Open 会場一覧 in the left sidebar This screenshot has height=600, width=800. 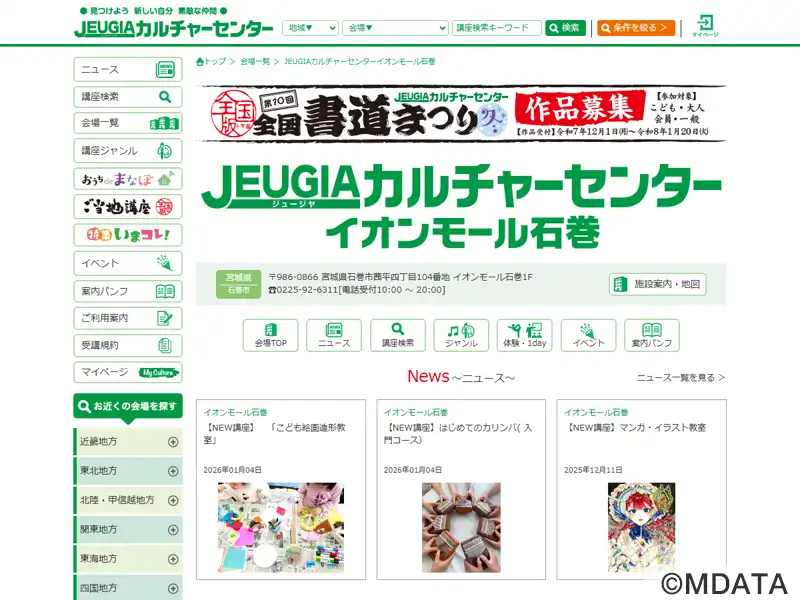pyautogui.click(x=128, y=123)
